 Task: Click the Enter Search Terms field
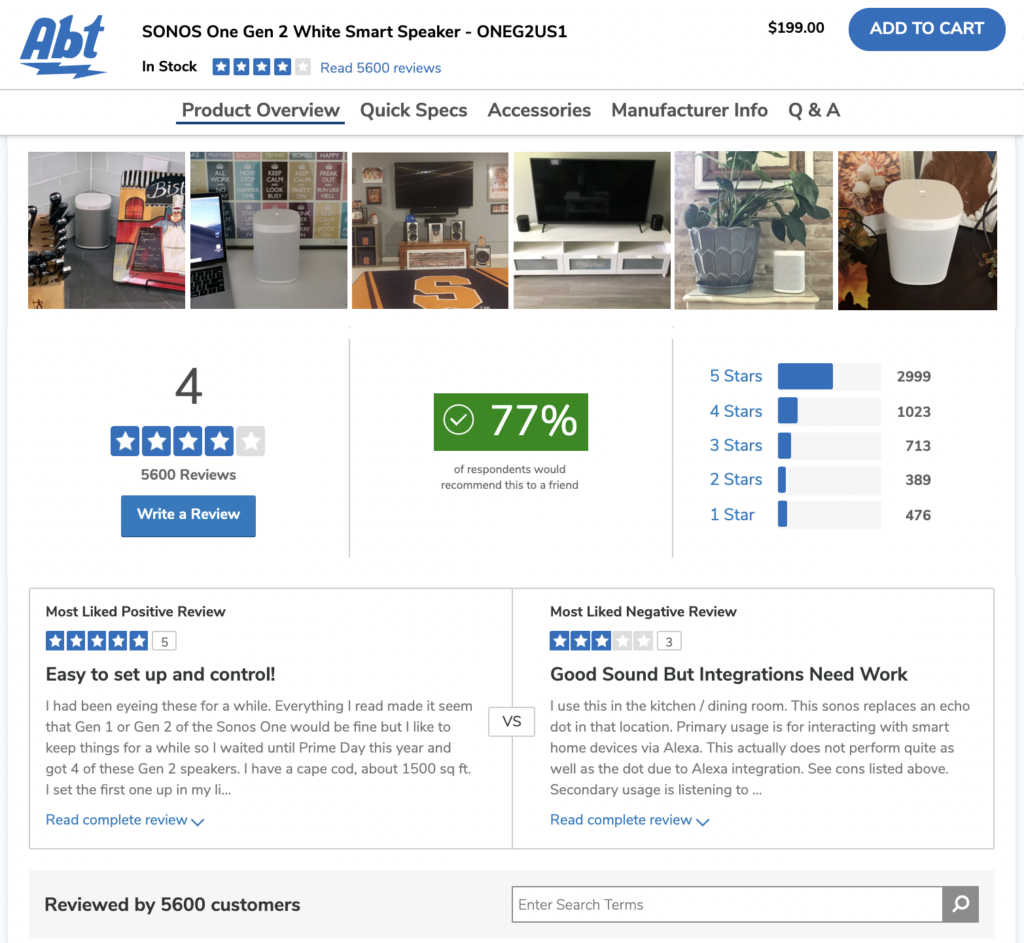(727, 904)
